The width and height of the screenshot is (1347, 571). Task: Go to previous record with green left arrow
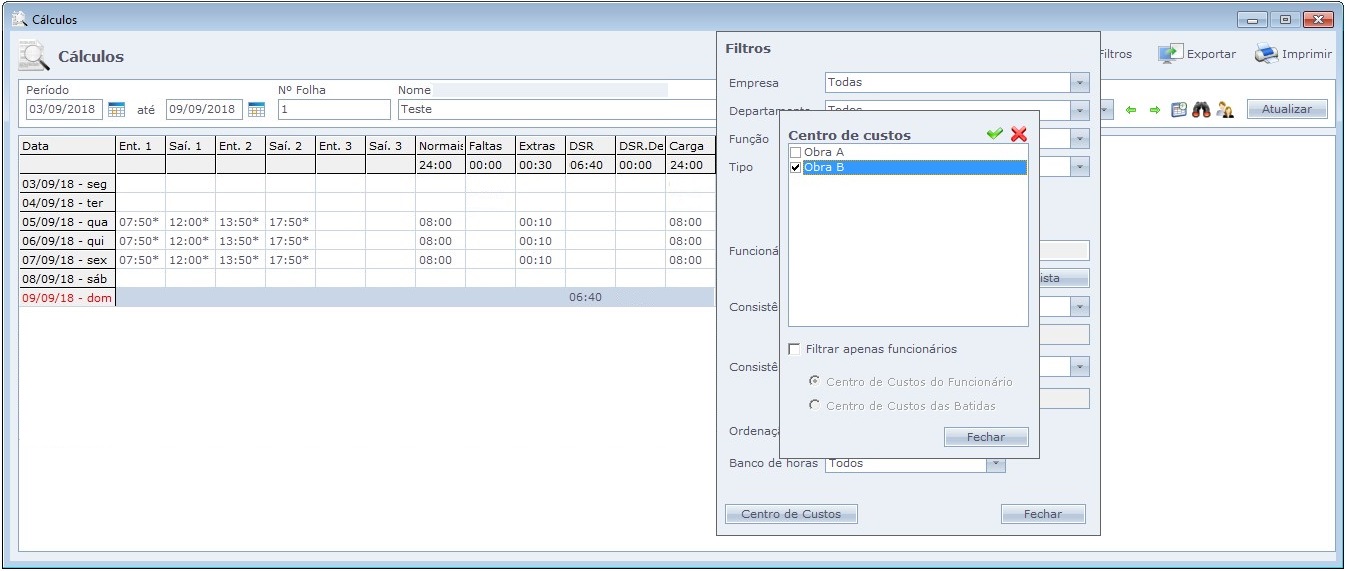(x=1131, y=110)
